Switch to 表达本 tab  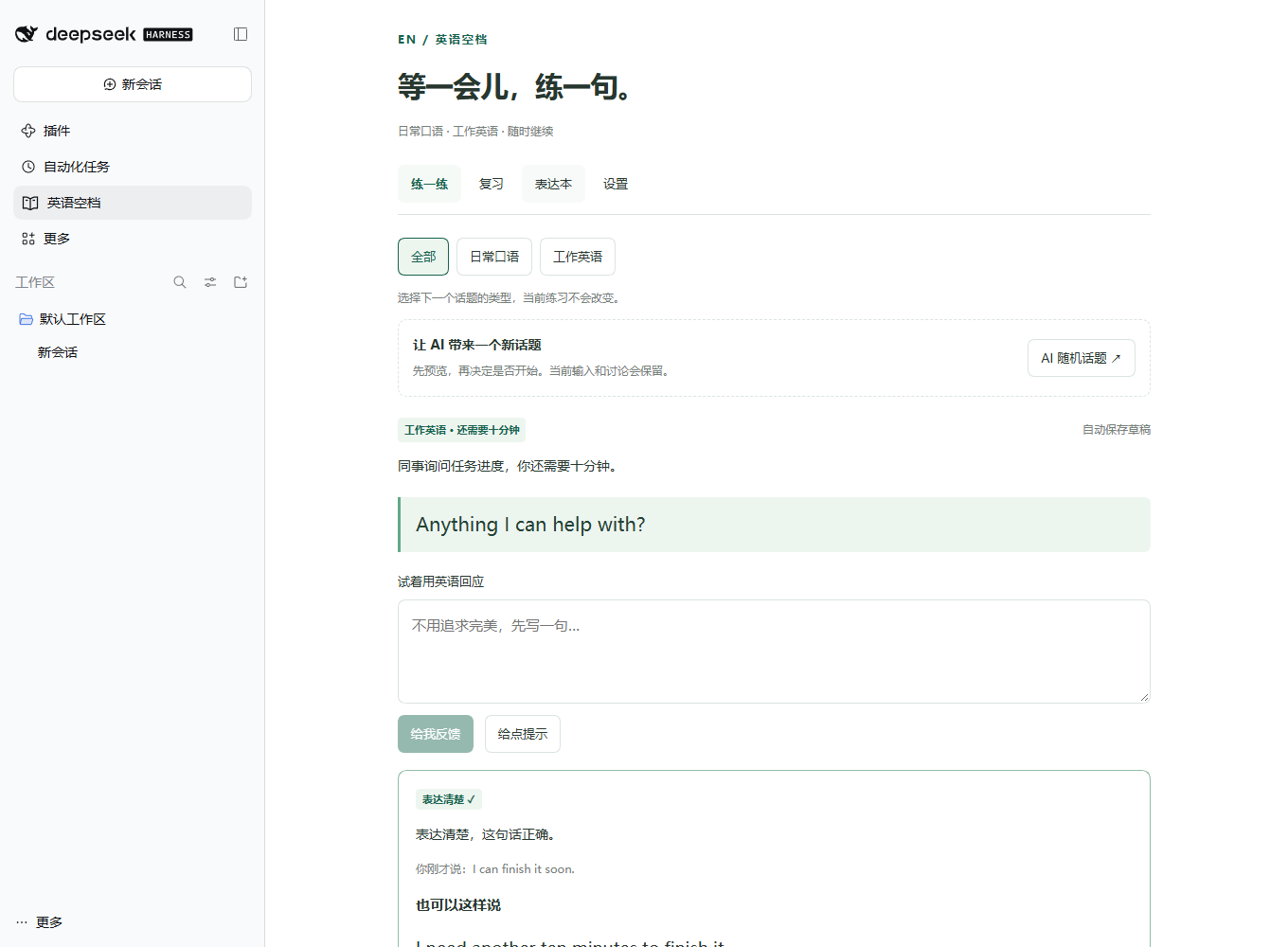[553, 184]
